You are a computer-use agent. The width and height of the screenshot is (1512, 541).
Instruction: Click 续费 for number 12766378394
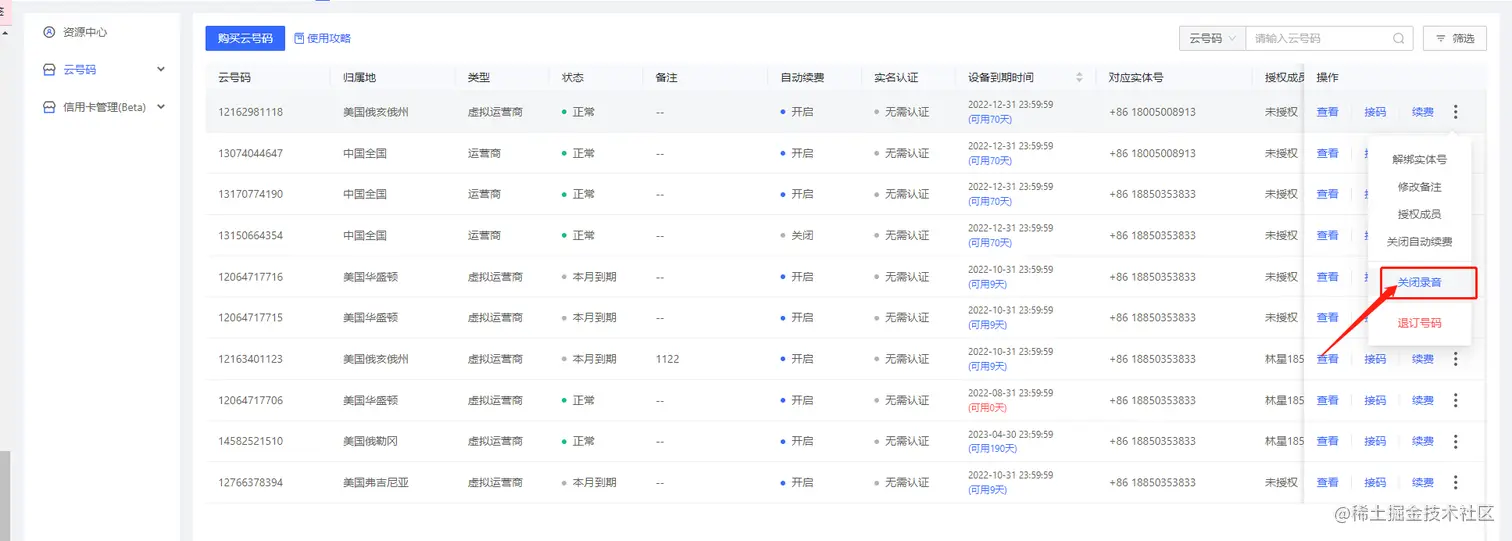pos(1423,482)
